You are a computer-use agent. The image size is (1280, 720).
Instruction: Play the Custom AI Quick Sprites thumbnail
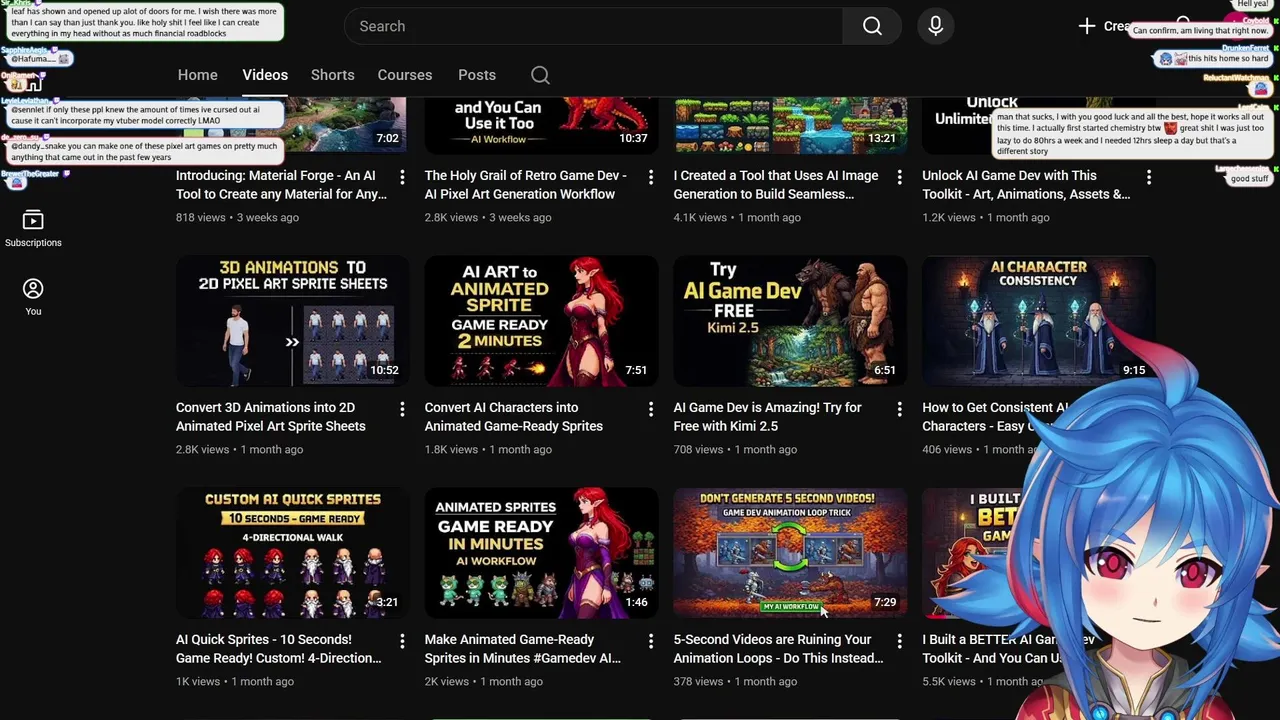291,553
